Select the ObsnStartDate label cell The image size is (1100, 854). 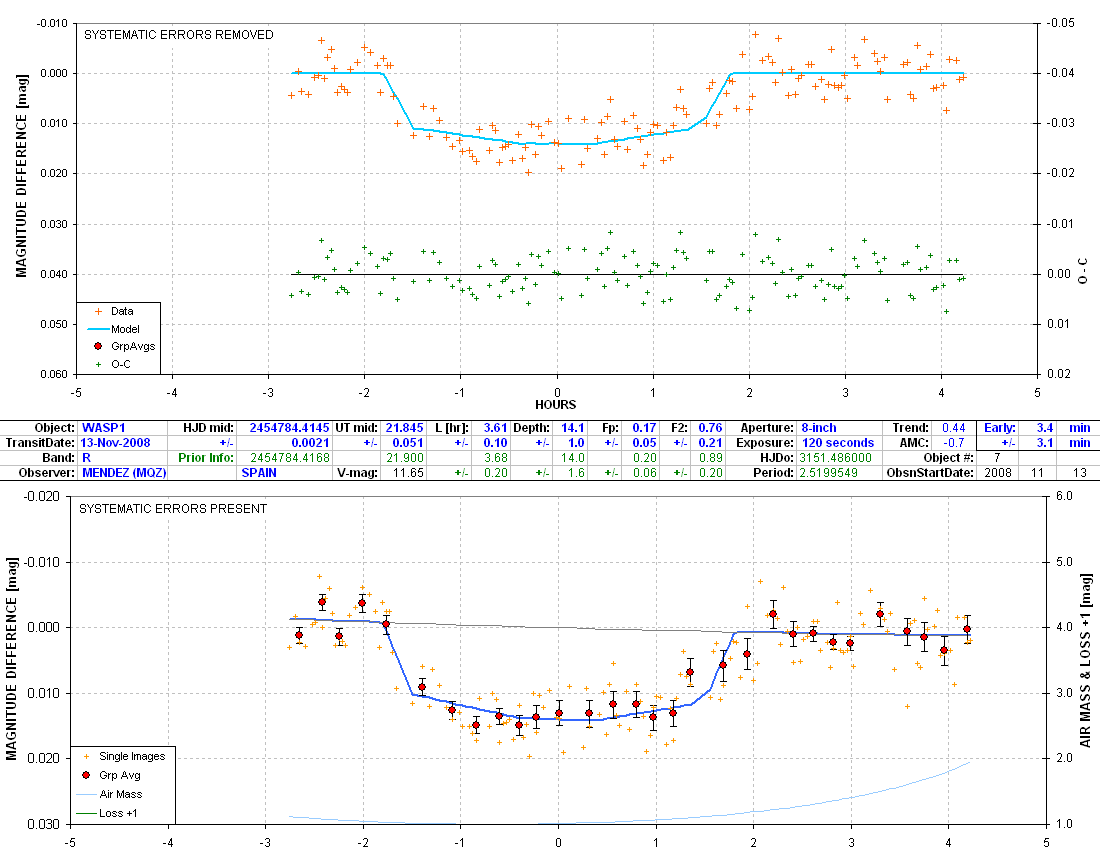coord(930,473)
